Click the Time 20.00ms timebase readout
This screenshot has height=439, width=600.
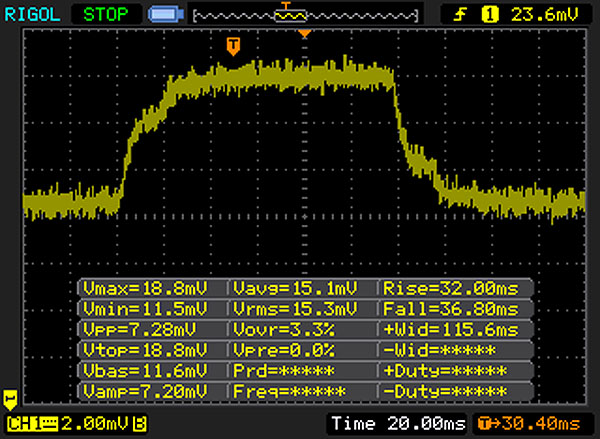398,424
